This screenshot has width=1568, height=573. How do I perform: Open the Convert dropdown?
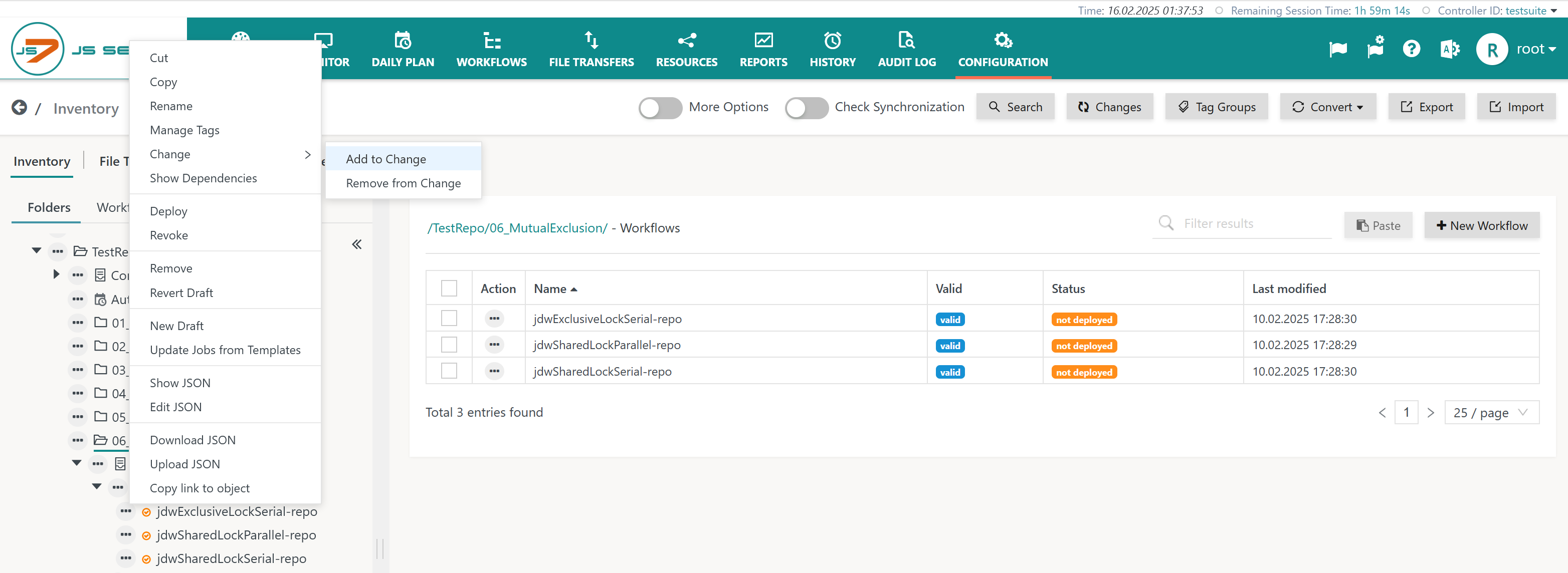pyautogui.click(x=1327, y=107)
